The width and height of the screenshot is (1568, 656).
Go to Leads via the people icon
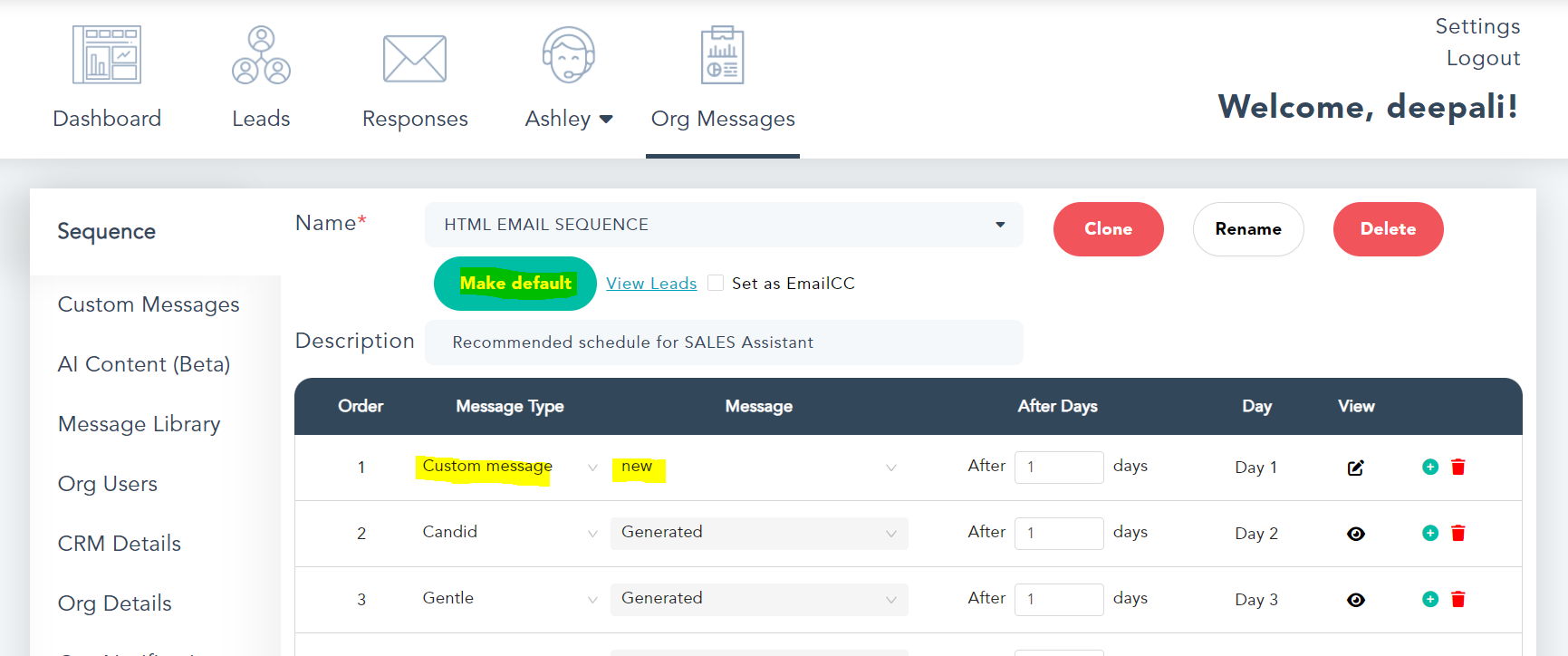[x=261, y=55]
